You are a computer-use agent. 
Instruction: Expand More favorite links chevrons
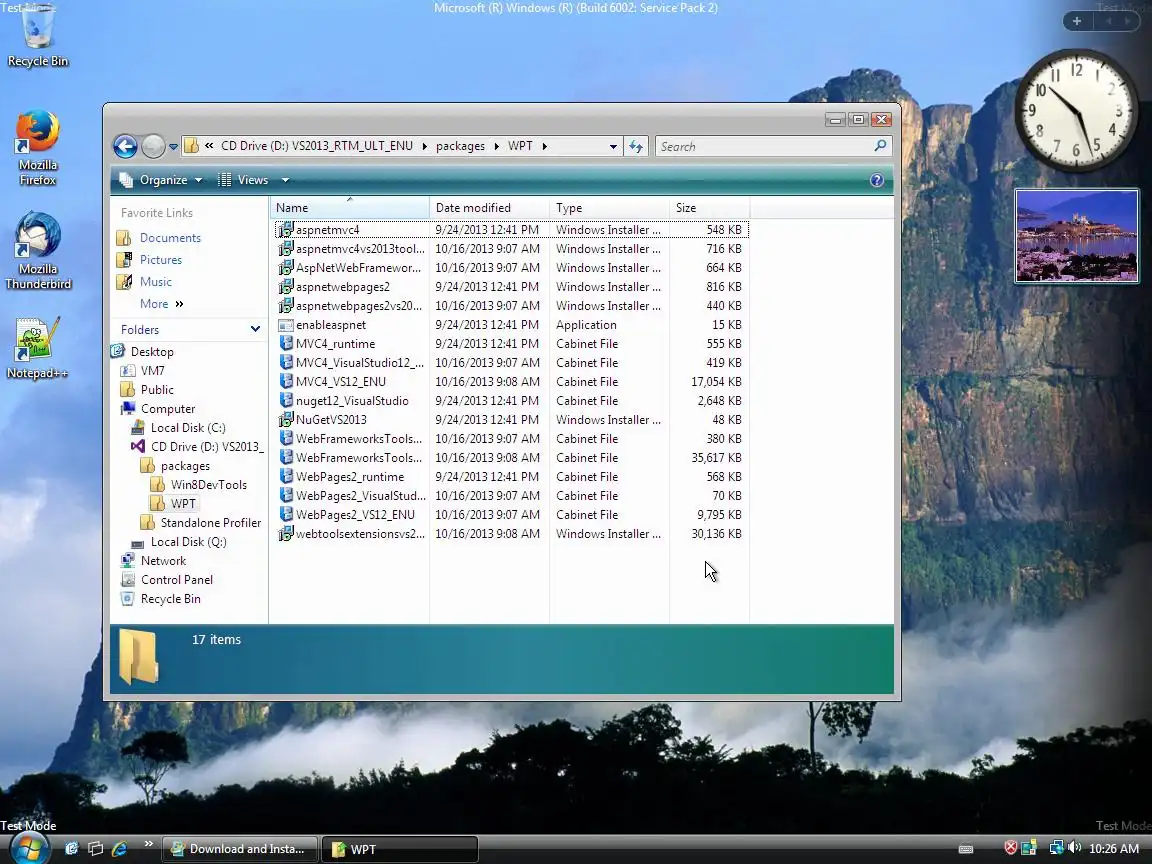click(179, 303)
